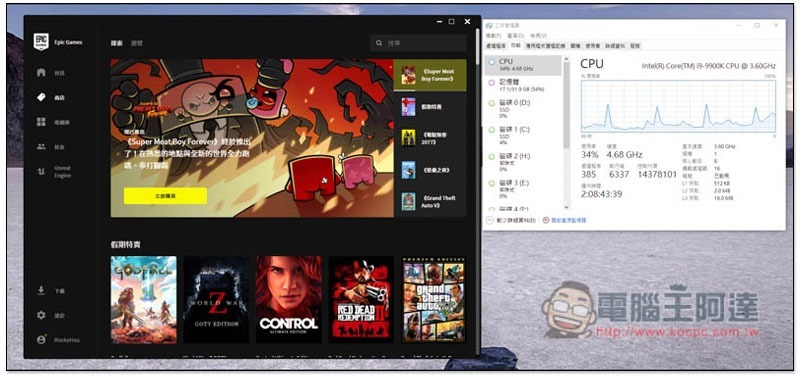Click the Task Manager resource list scrollbar thumb
Viewport: 800px width, 375px height.
pos(566,105)
